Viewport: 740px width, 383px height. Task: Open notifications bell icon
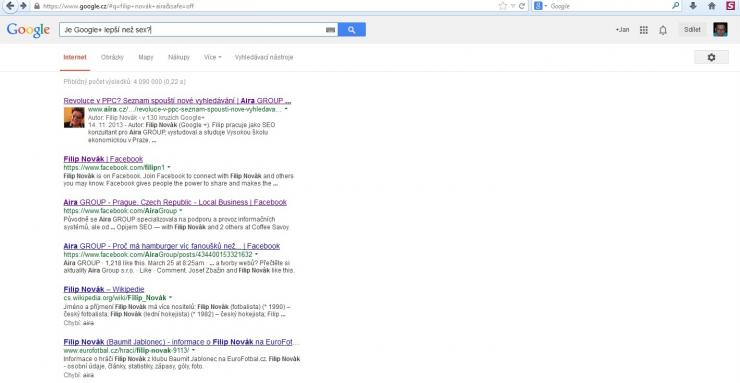coord(663,30)
